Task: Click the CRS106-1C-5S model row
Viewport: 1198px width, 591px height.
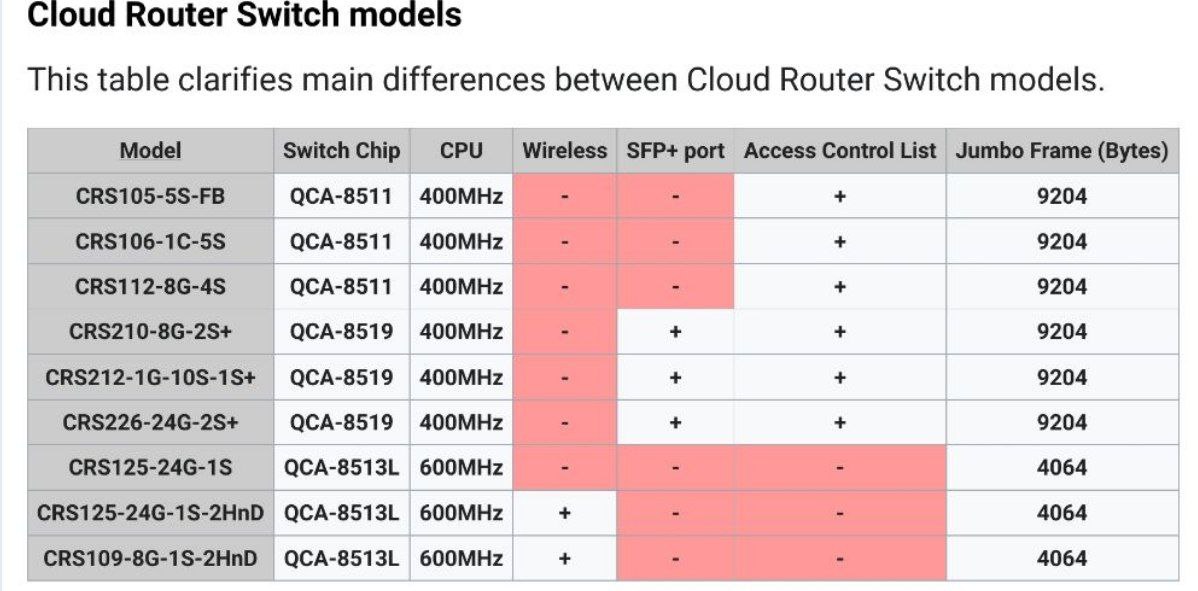Action: (604, 241)
